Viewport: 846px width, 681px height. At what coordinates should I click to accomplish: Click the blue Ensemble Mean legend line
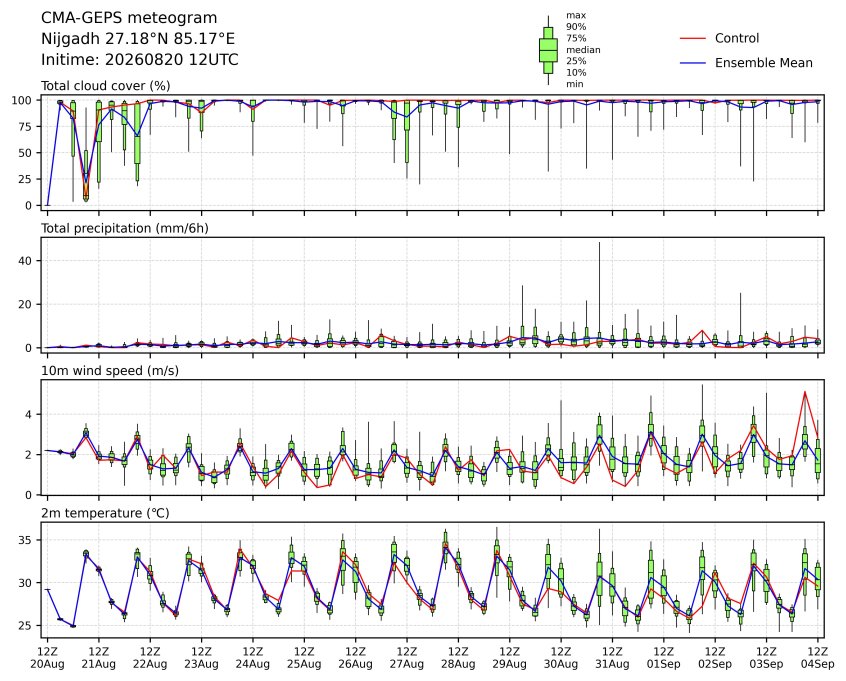point(693,63)
